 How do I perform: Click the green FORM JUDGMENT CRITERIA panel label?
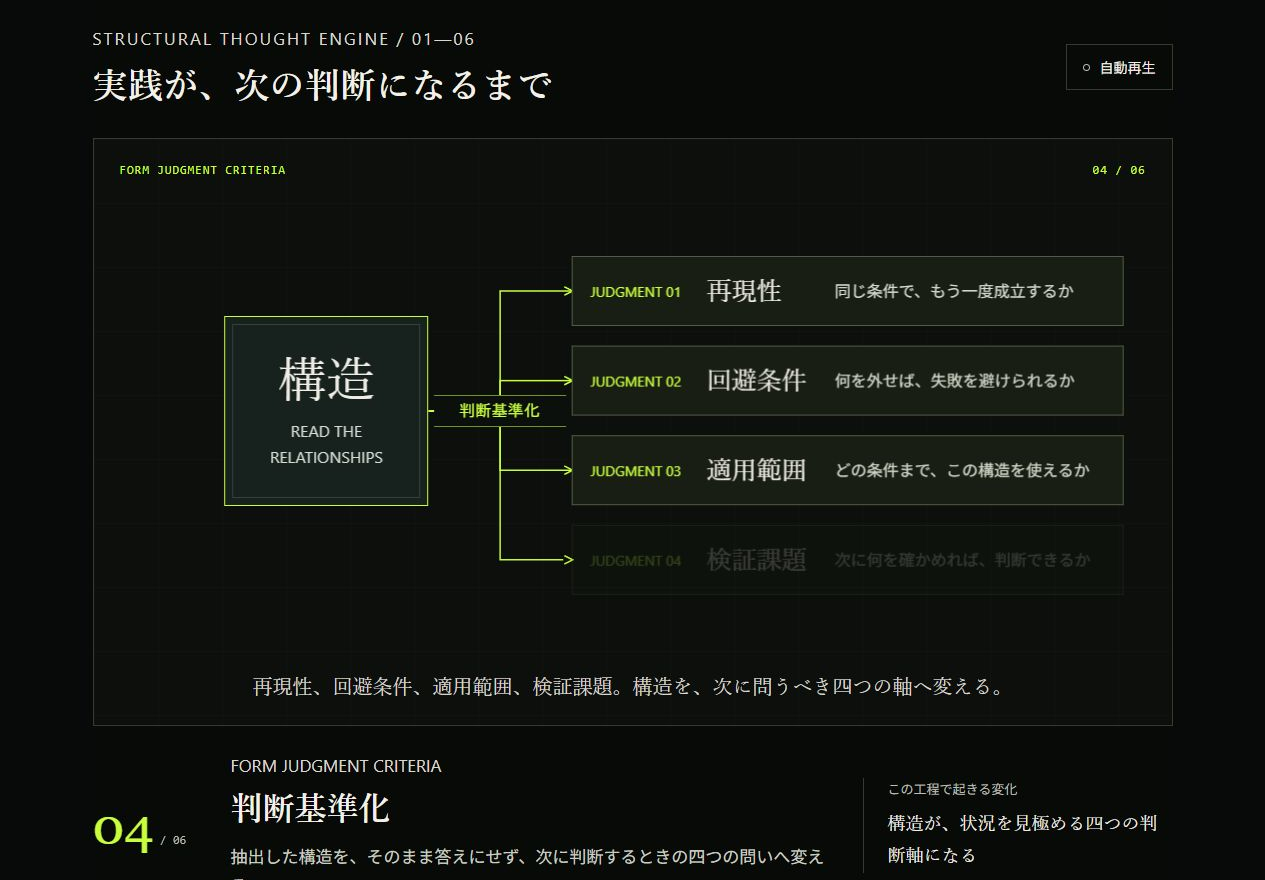pyautogui.click(x=202, y=170)
